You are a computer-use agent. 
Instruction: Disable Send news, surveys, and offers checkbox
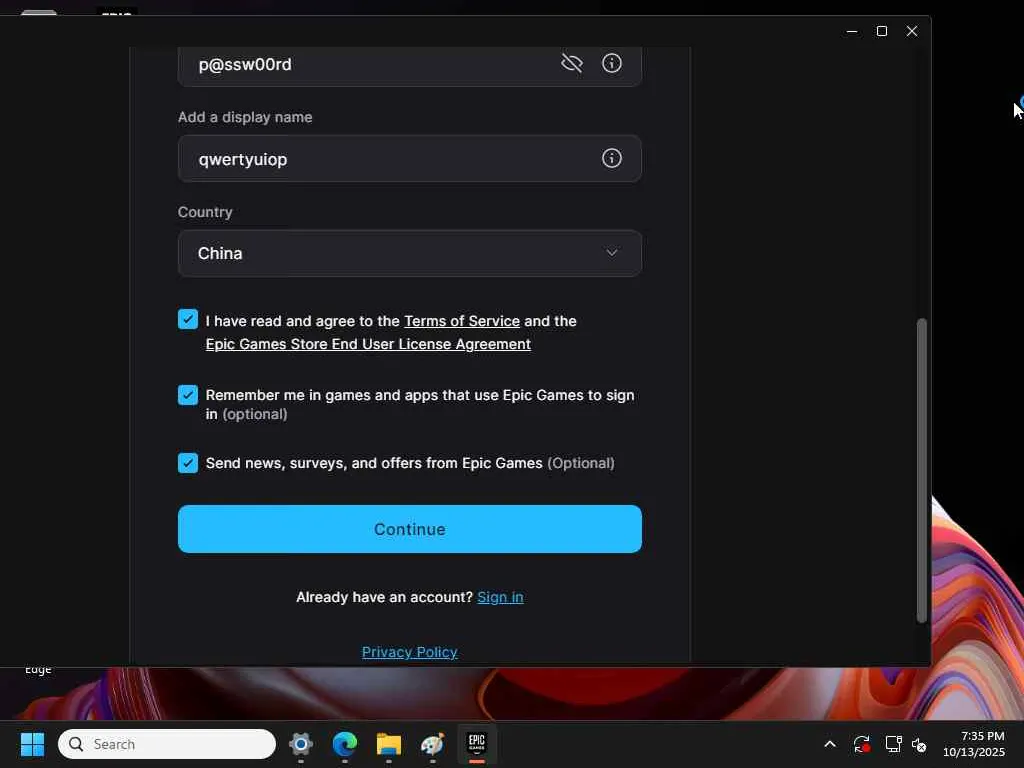pyautogui.click(x=188, y=463)
